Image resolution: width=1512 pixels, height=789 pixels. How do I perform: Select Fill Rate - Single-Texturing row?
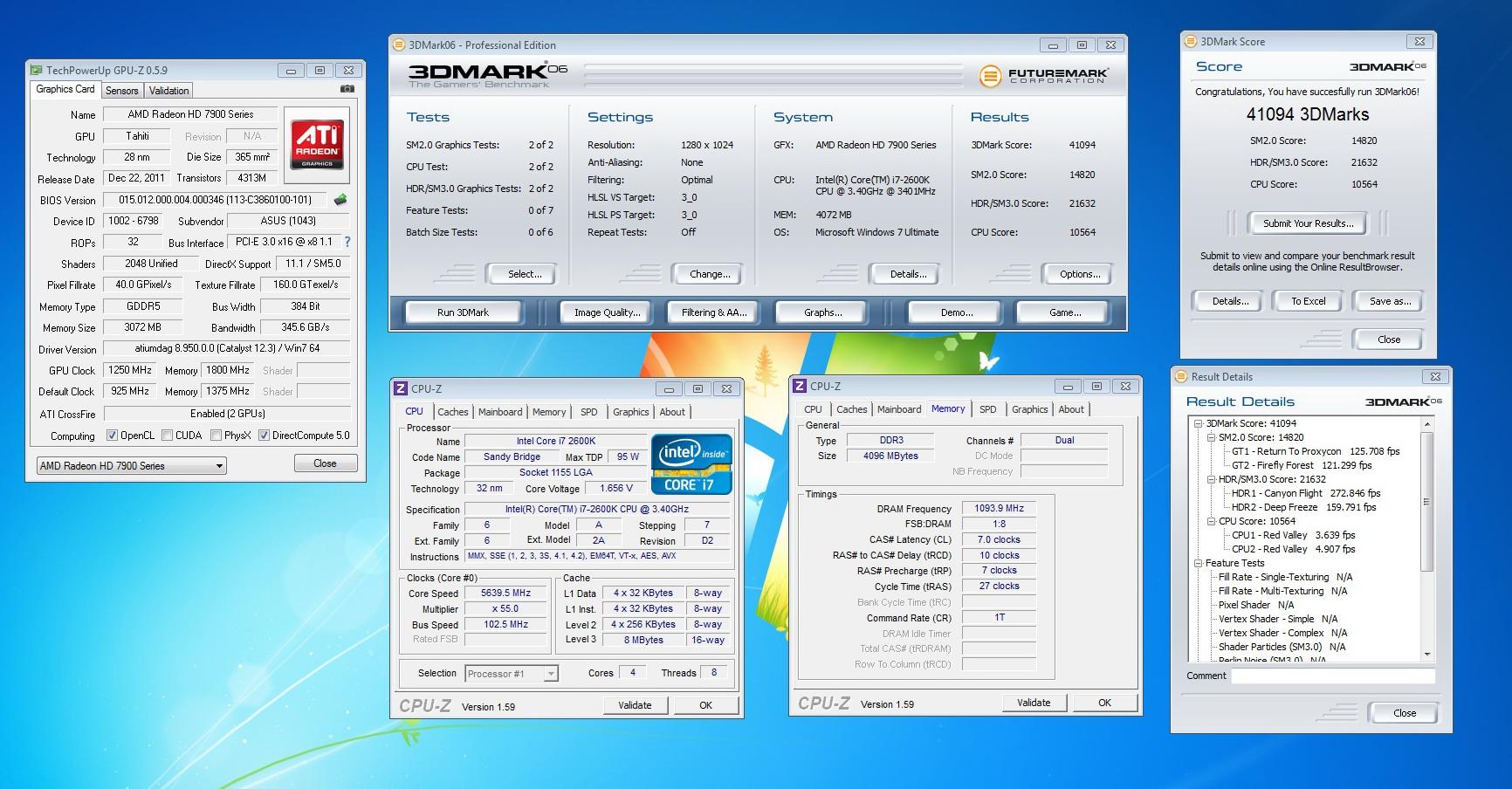[1286, 577]
